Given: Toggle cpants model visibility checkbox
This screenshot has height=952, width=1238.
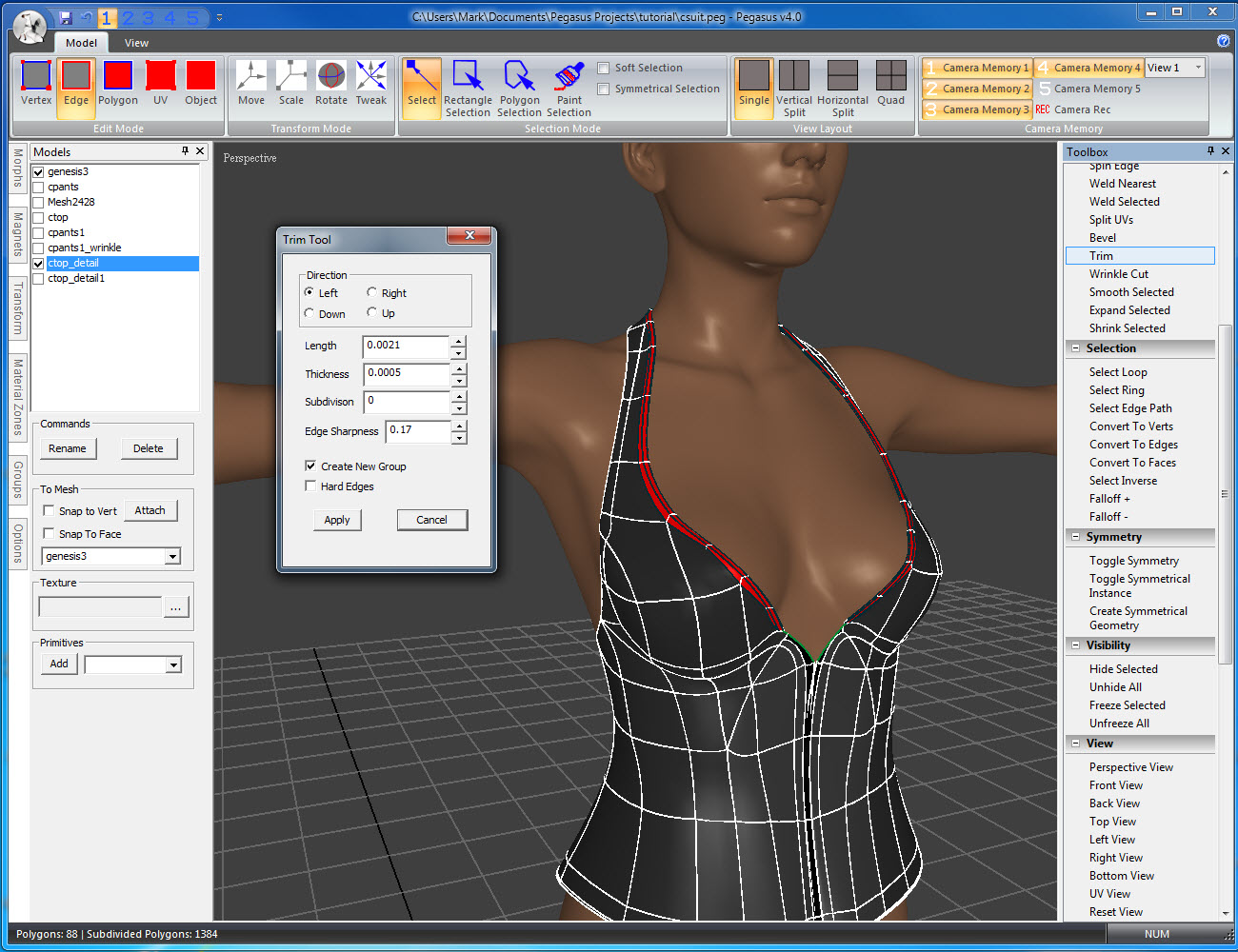Looking at the screenshot, I should click(x=38, y=187).
